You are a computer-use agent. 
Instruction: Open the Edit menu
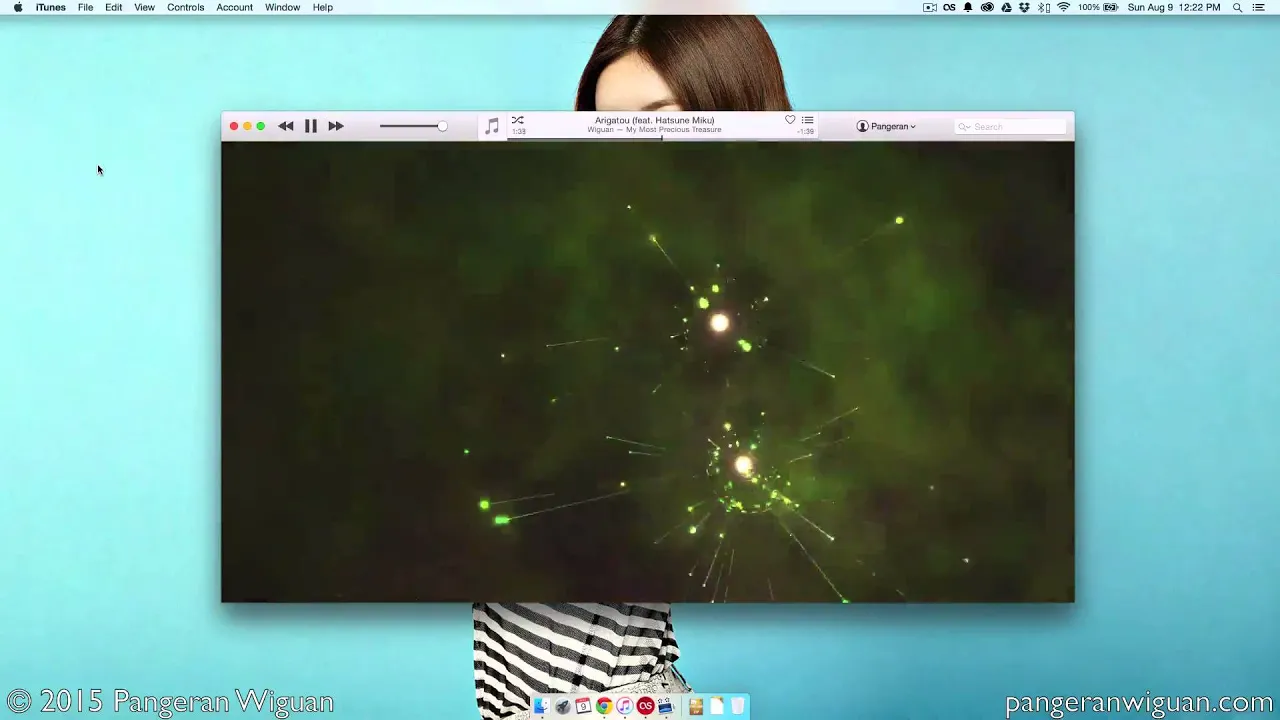point(114,7)
